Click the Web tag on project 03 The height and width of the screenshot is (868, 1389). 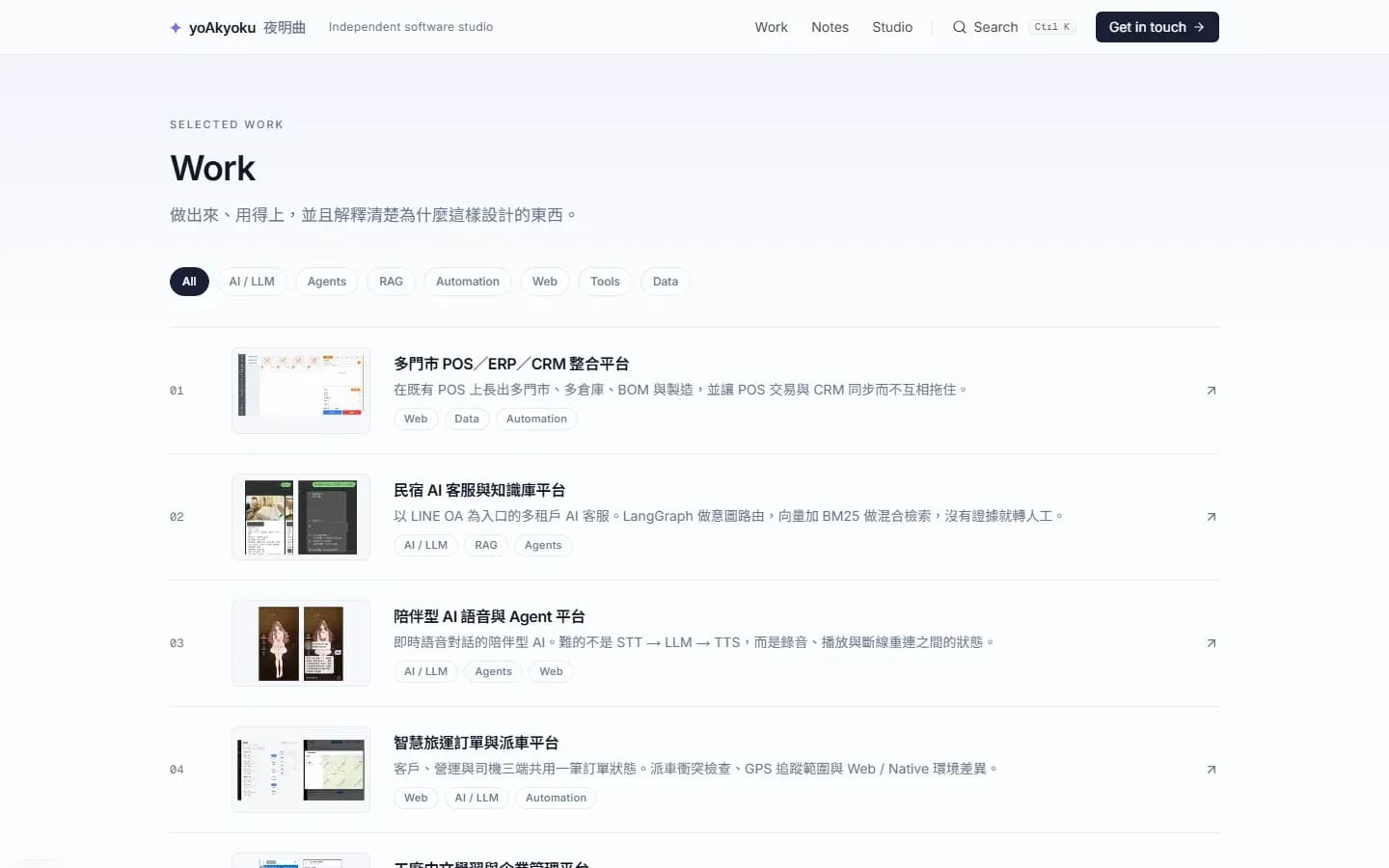click(551, 671)
